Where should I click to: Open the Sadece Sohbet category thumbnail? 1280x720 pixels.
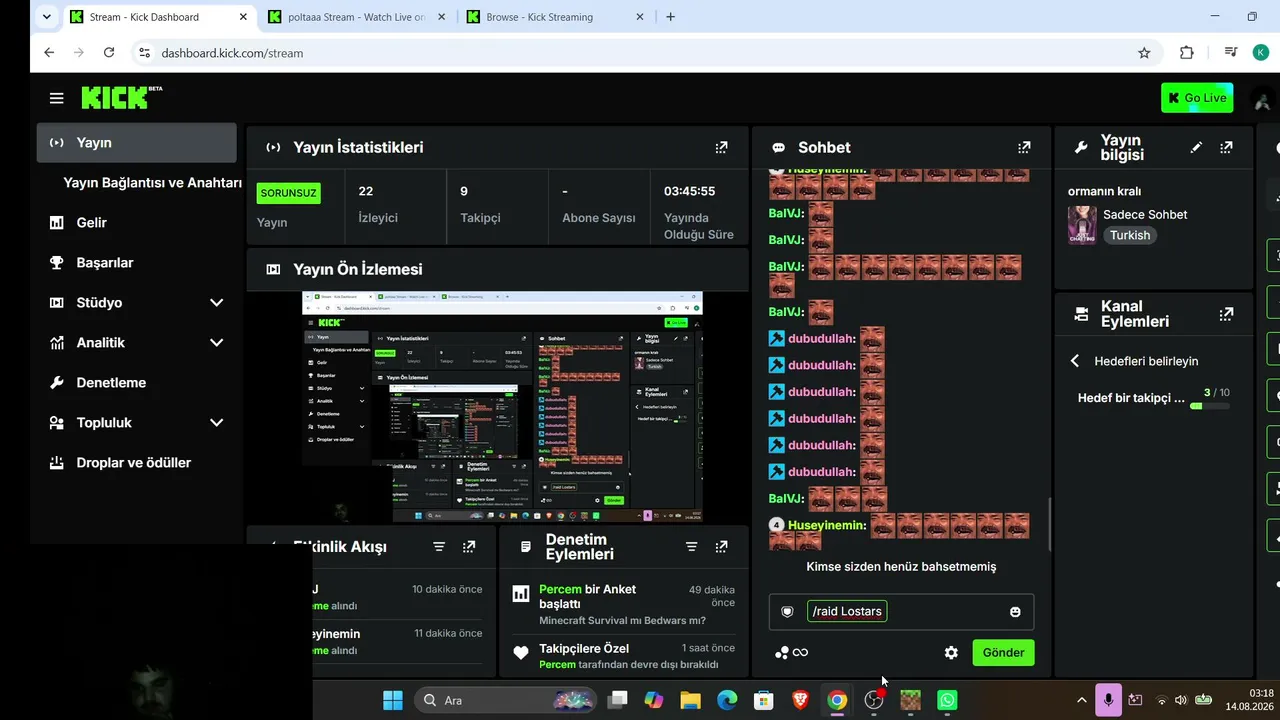click(x=1082, y=225)
